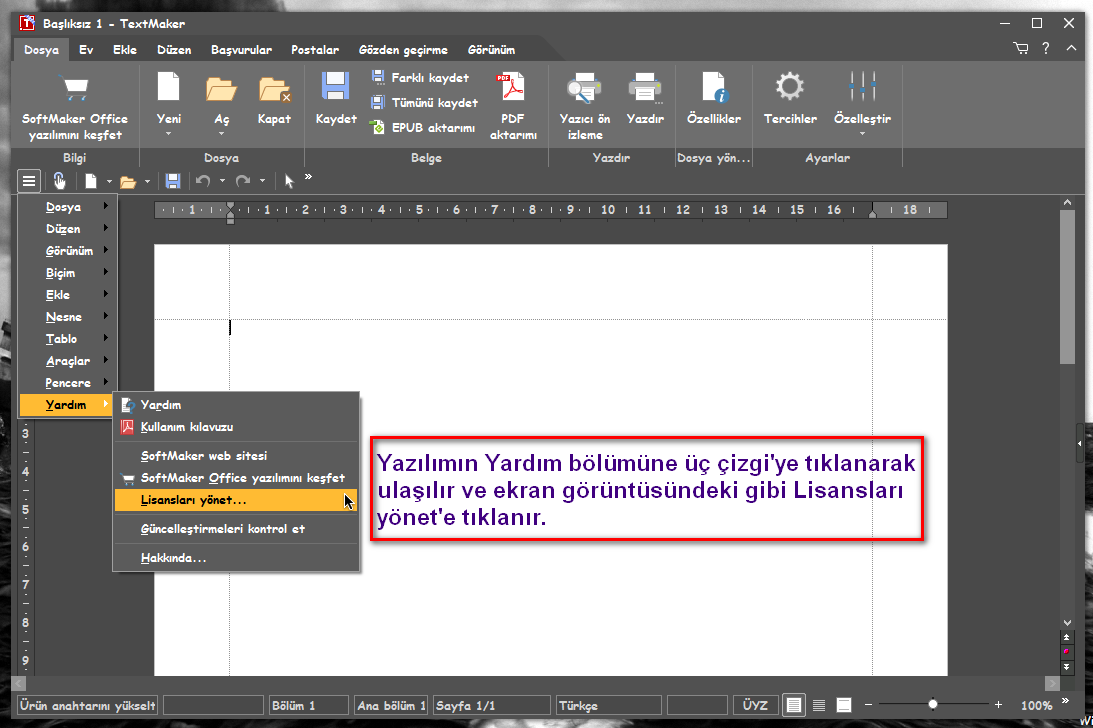Image resolution: width=1093 pixels, height=728 pixels.
Task: Switch to standard page view icon in status bar
Action: point(793,706)
